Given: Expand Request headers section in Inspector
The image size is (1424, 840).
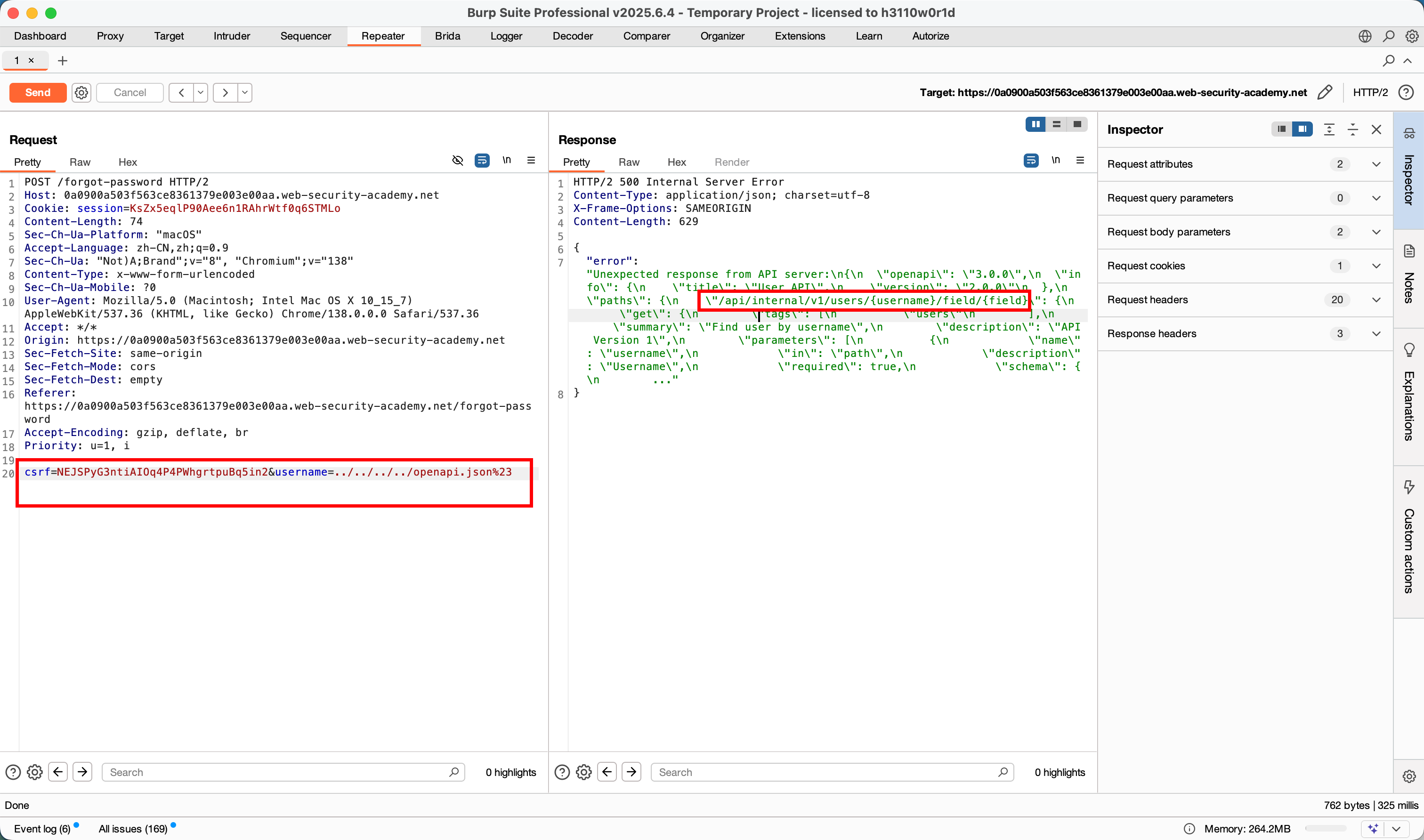Looking at the screenshot, I should pos(1376,300).
